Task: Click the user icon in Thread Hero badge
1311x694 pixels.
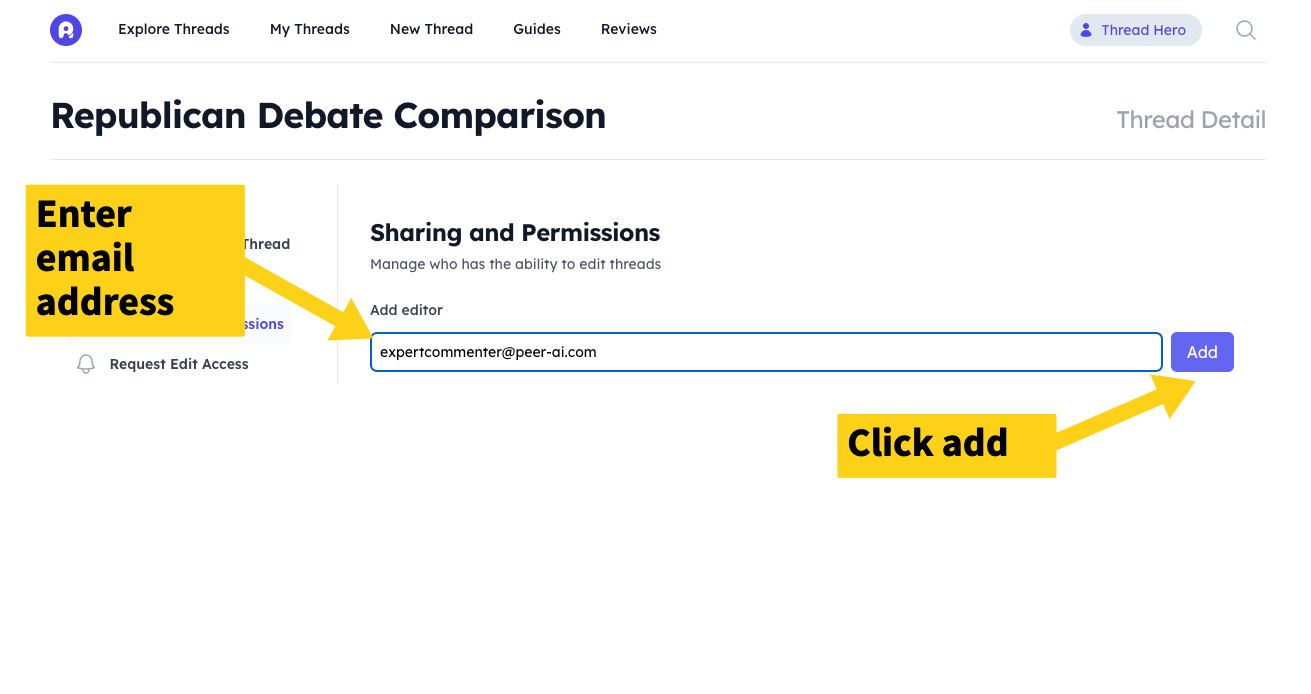Action: (x=1086, y=30)
